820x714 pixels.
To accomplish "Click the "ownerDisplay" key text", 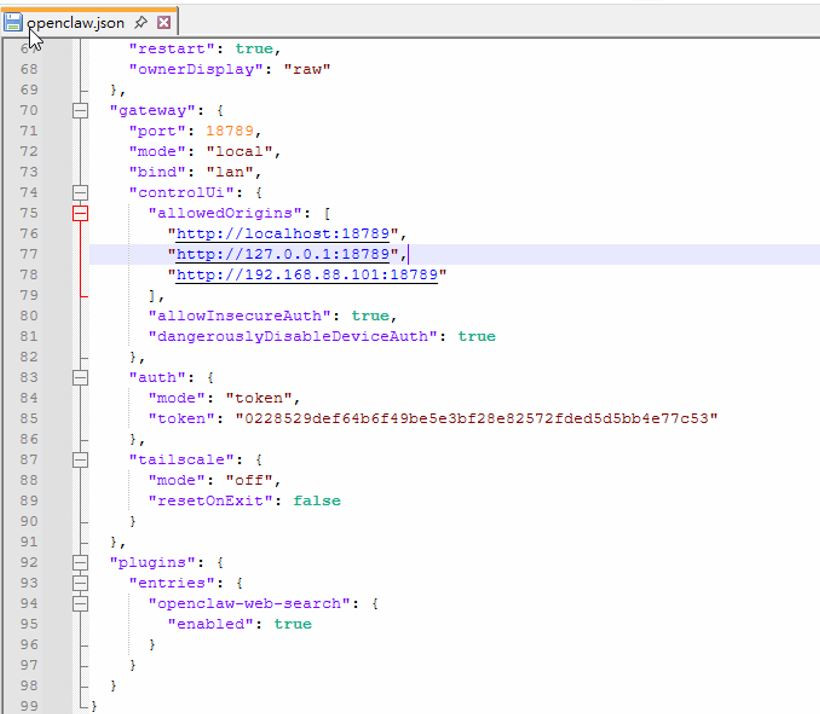I will tap(196, 69).
